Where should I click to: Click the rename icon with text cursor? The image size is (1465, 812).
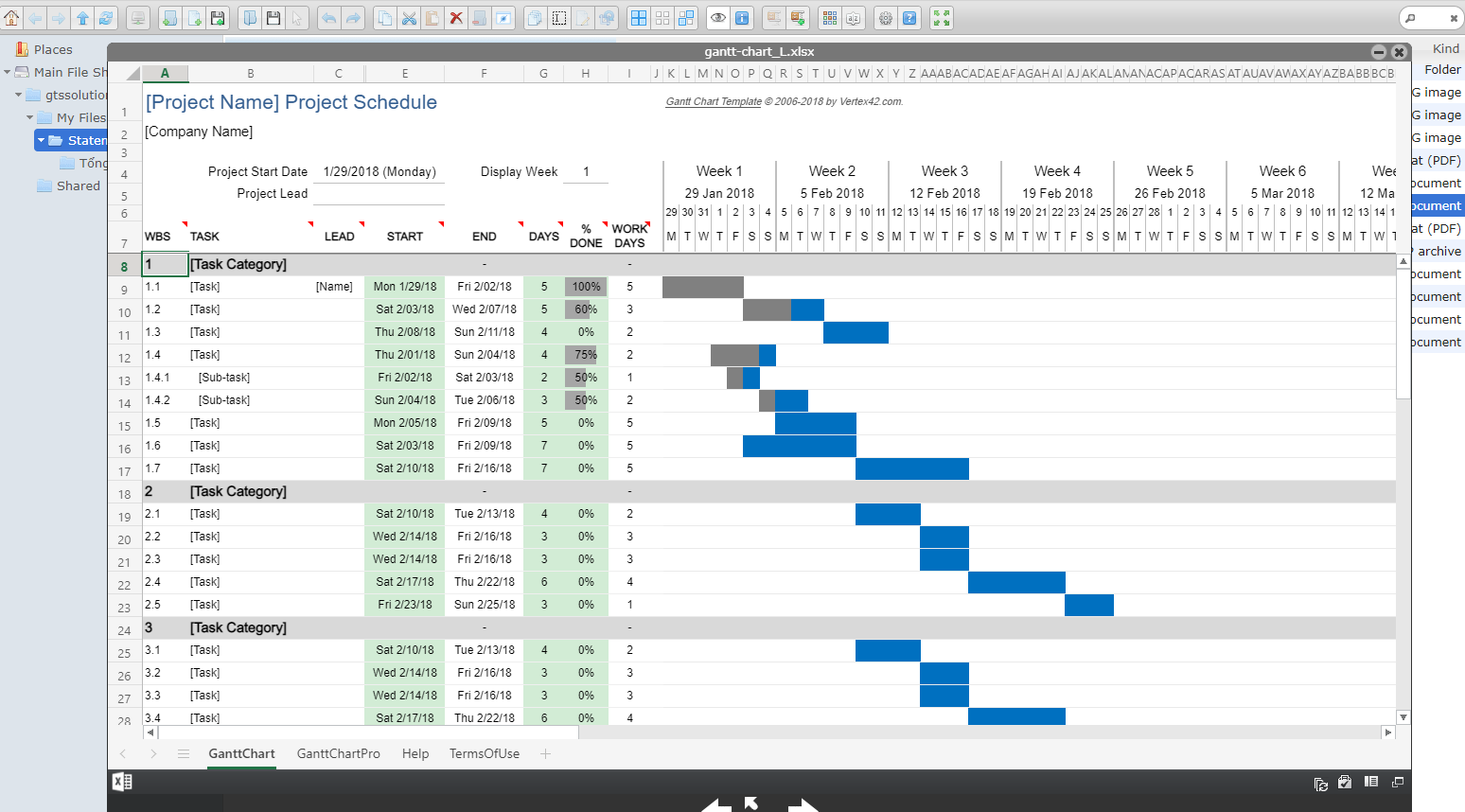pos(558,18)
